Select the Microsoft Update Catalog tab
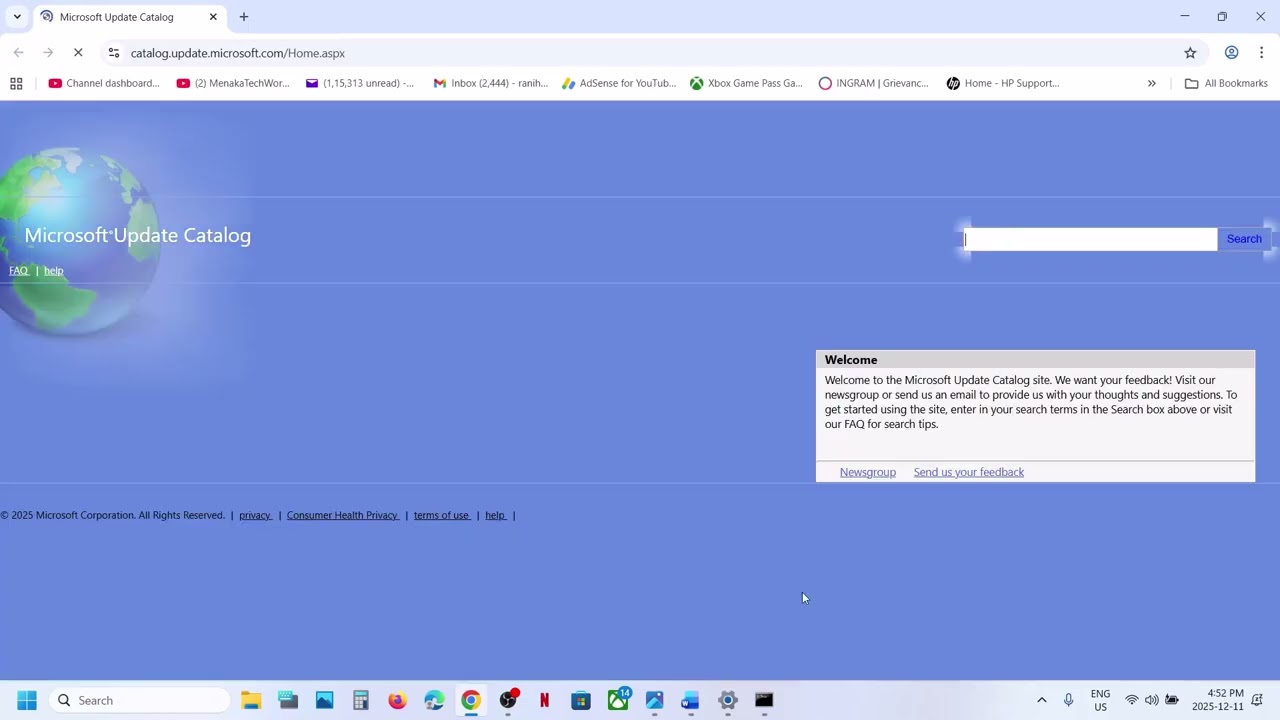The height and width of the screenshot is (720, 1280). point(129,17)
